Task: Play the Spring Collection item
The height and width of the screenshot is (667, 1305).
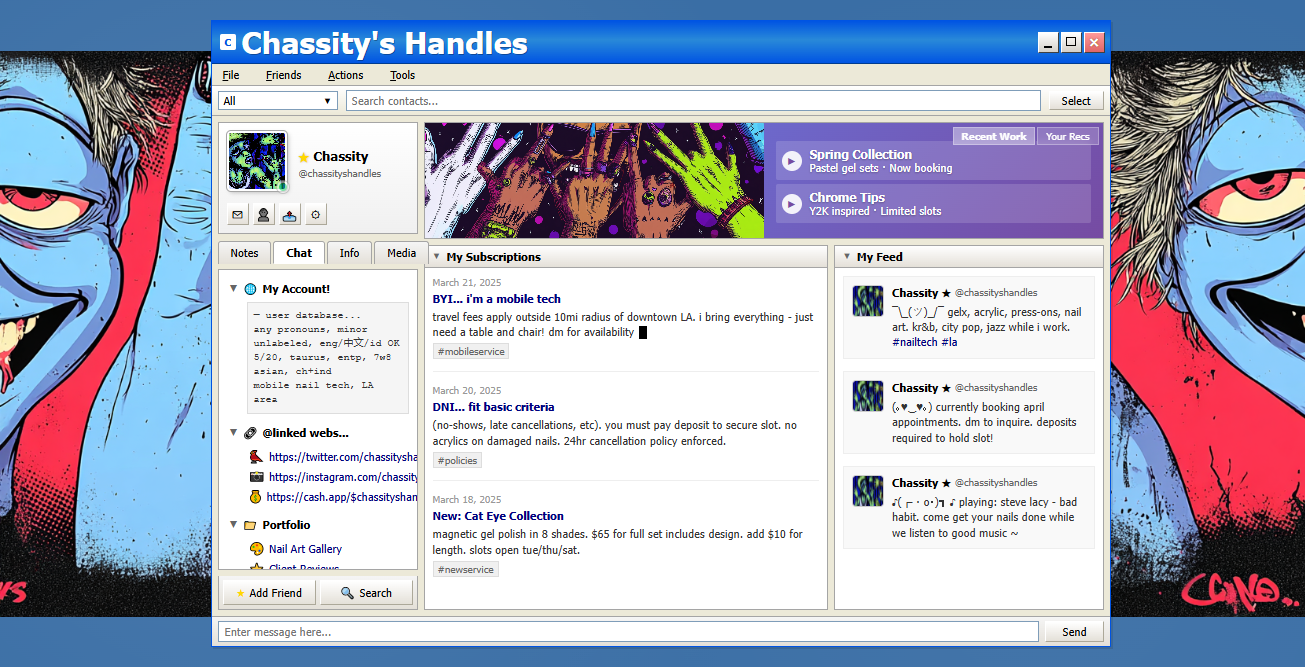Action: click(792, 161)
